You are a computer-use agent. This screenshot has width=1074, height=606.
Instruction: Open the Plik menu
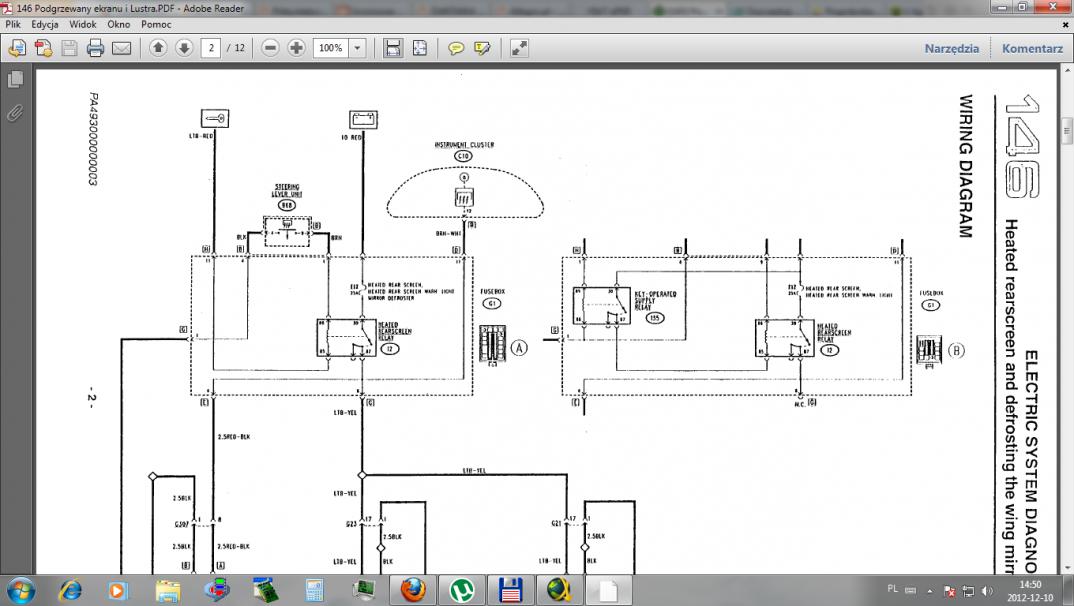[x=13, y=23]
